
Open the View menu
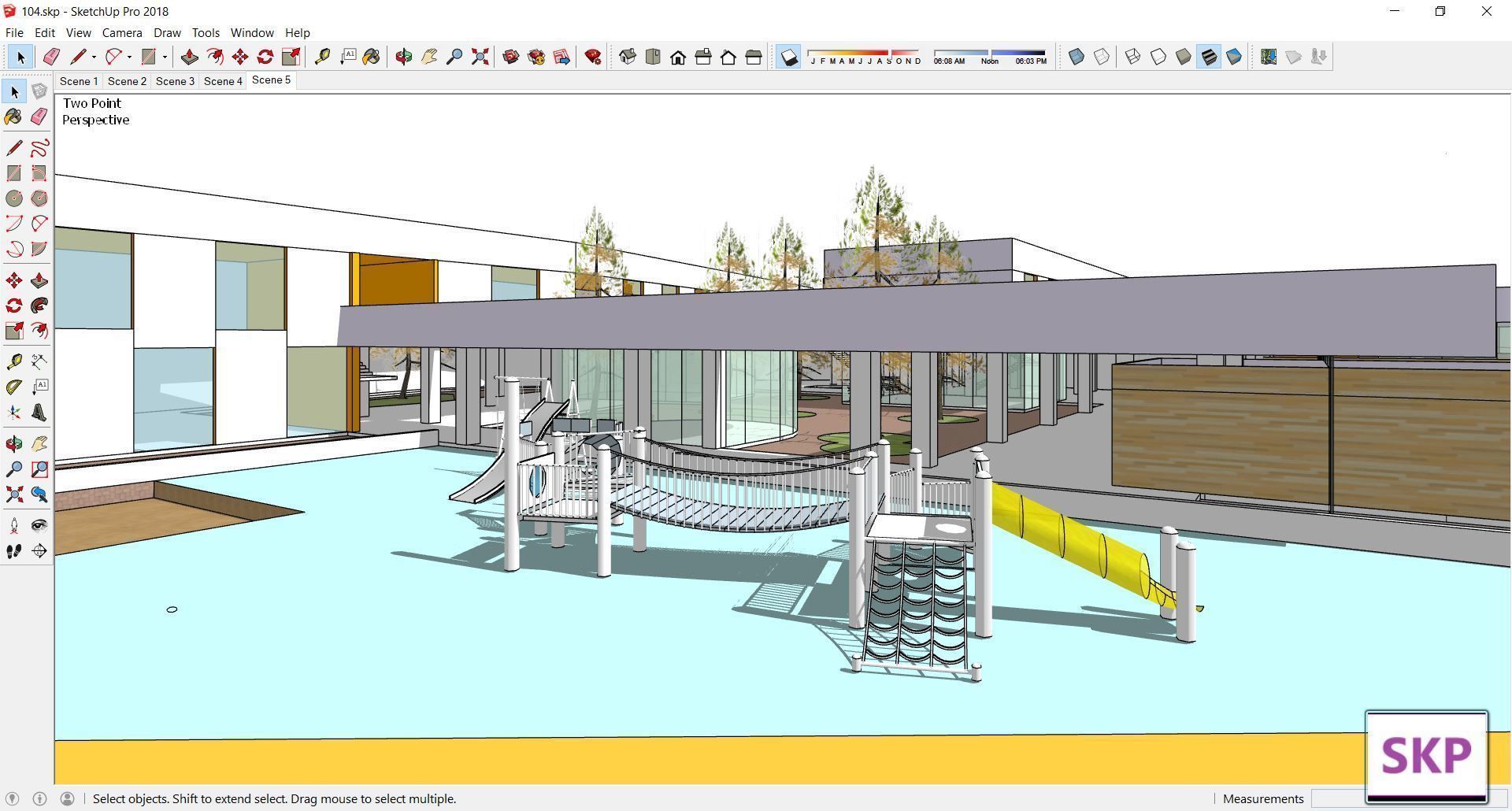tap(78, 32)
